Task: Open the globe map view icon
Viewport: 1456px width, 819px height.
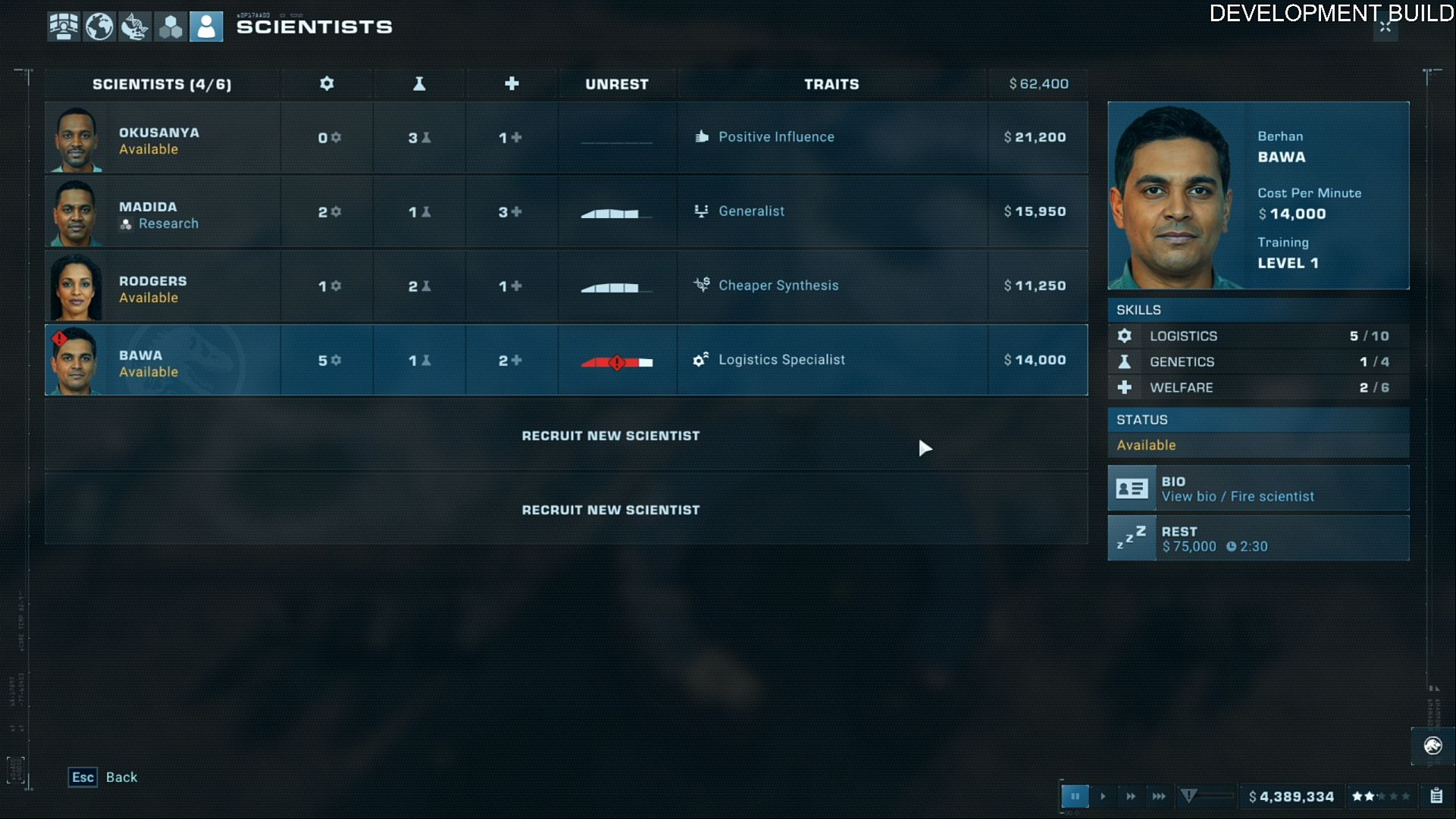Action: tap(99, 27)
